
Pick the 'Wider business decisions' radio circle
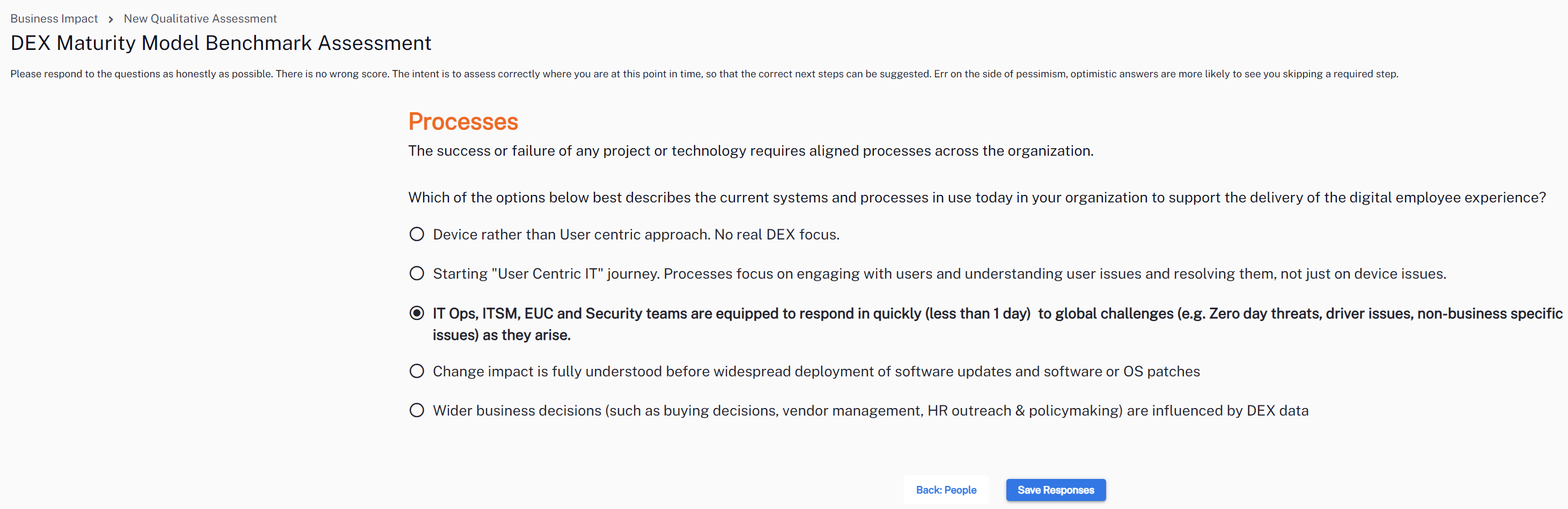coord(417,410)
